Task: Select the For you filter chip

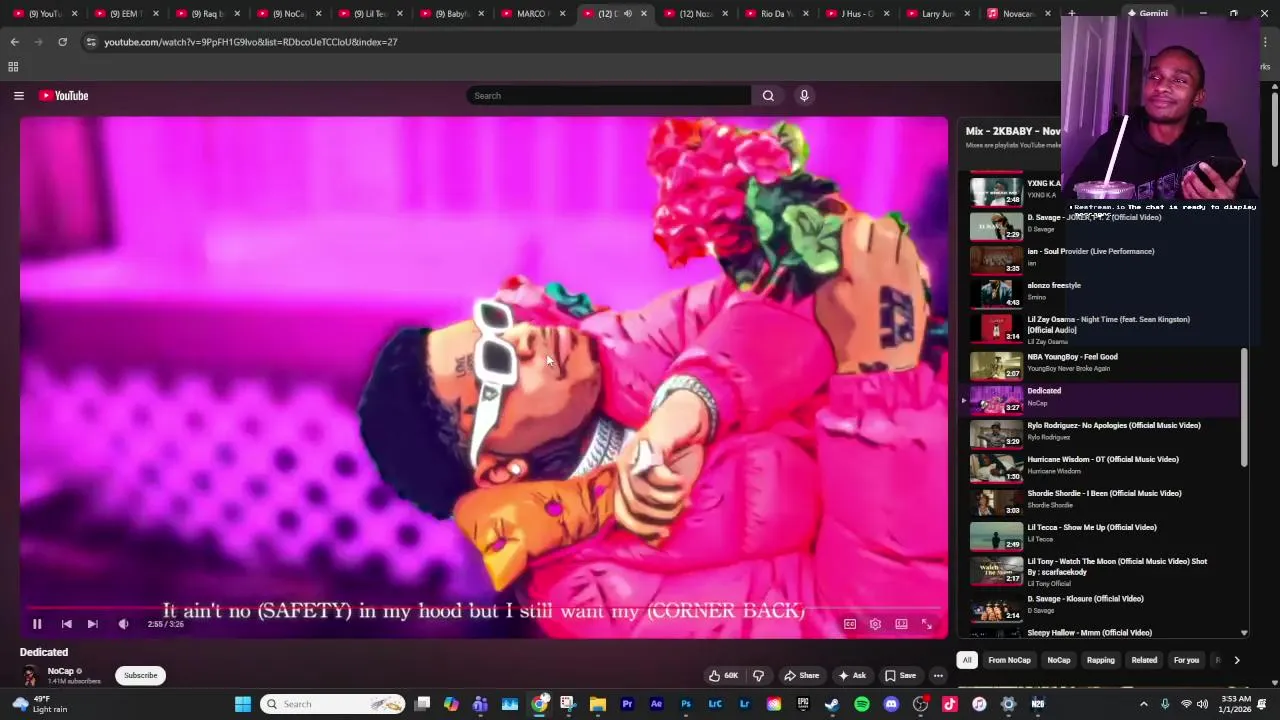Action: pyautogui.click(x=1186, y=660)
